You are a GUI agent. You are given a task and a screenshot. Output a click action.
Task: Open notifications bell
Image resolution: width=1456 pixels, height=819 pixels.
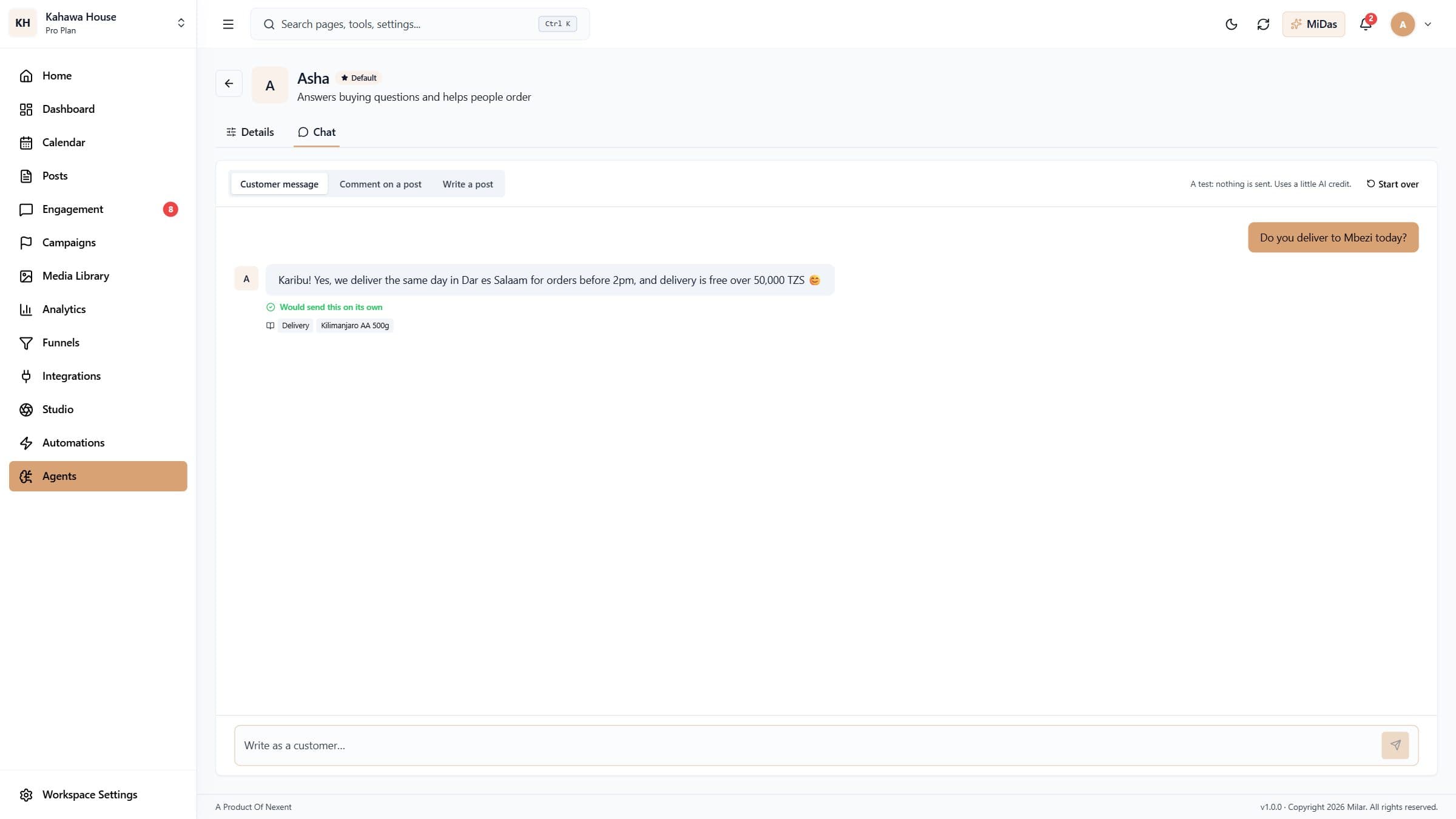pos(1366,24)
